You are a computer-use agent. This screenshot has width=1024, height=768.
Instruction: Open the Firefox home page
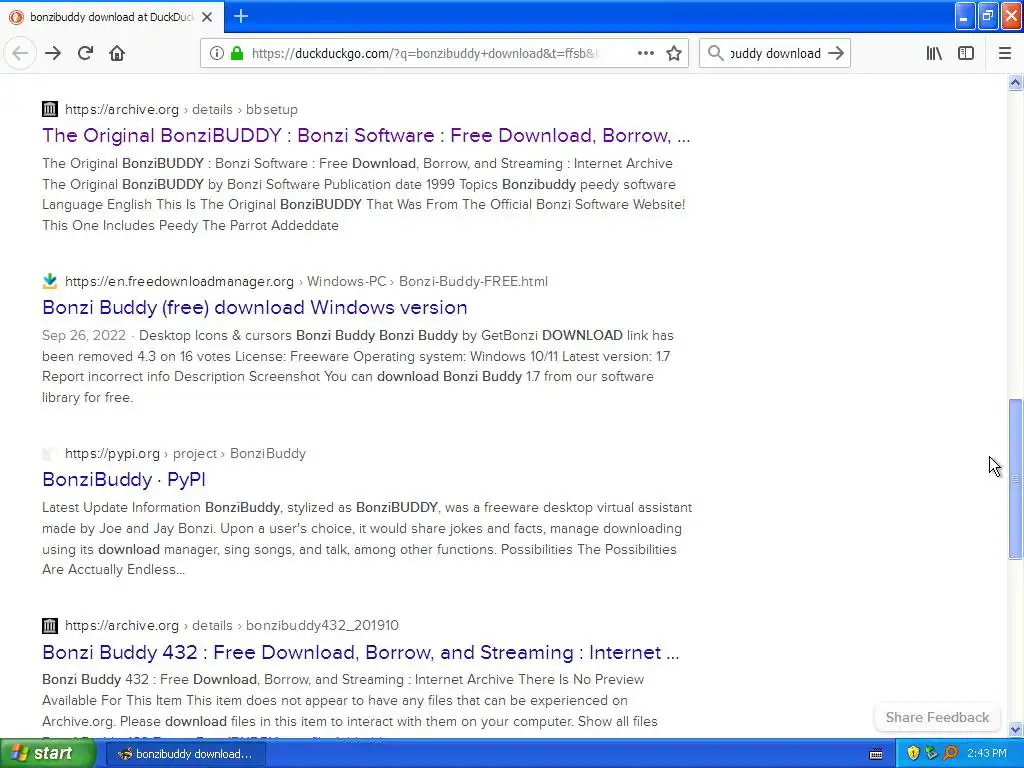(117, 53)
